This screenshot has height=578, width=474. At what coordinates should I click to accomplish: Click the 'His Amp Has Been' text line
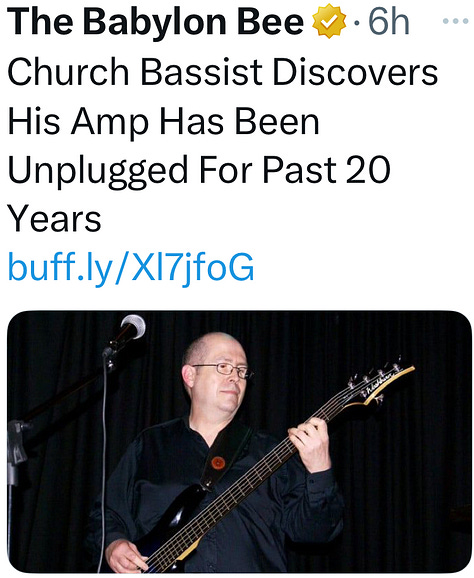coord(163,121)
